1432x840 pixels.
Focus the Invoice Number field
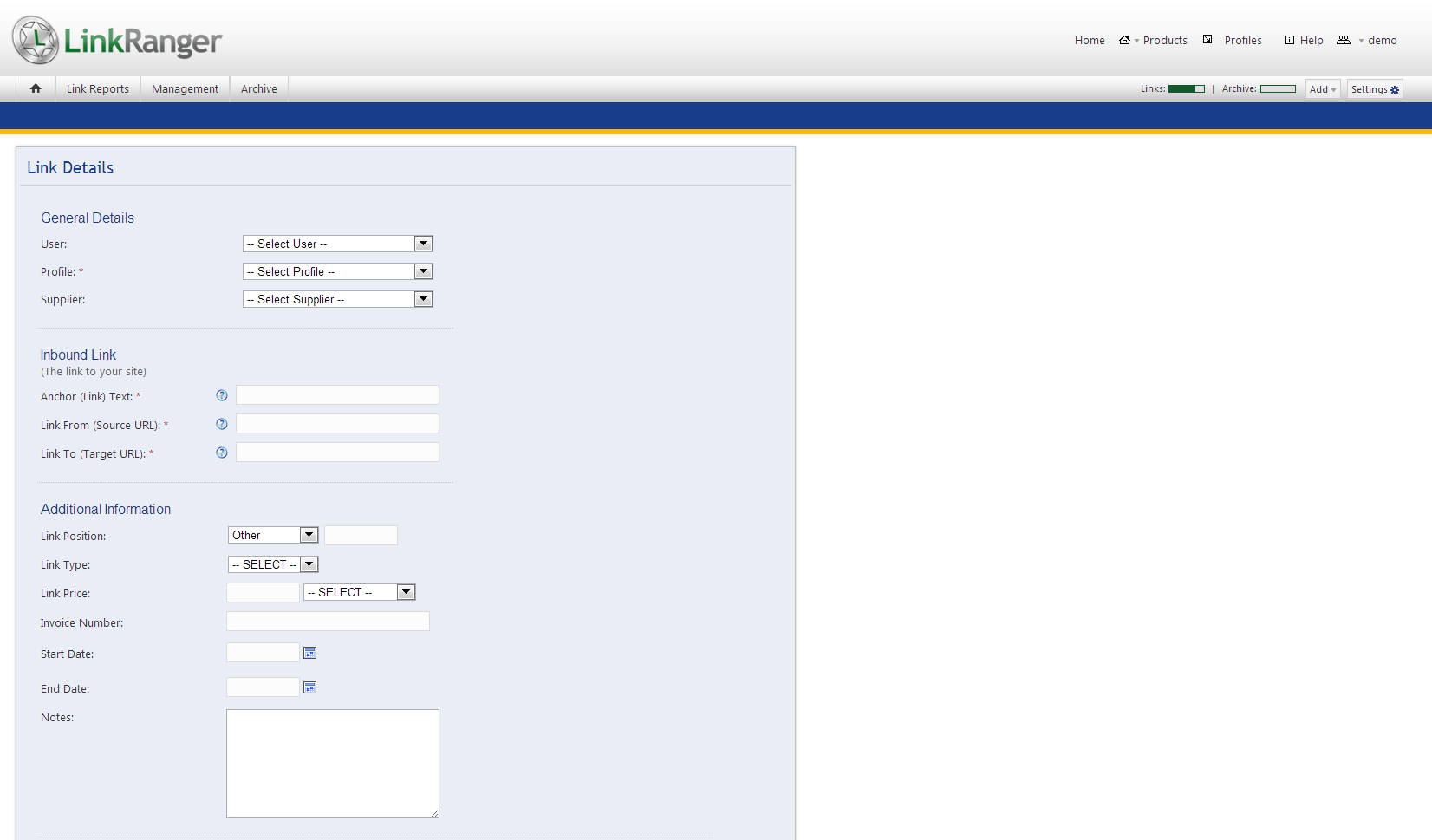tap(328, 621)
